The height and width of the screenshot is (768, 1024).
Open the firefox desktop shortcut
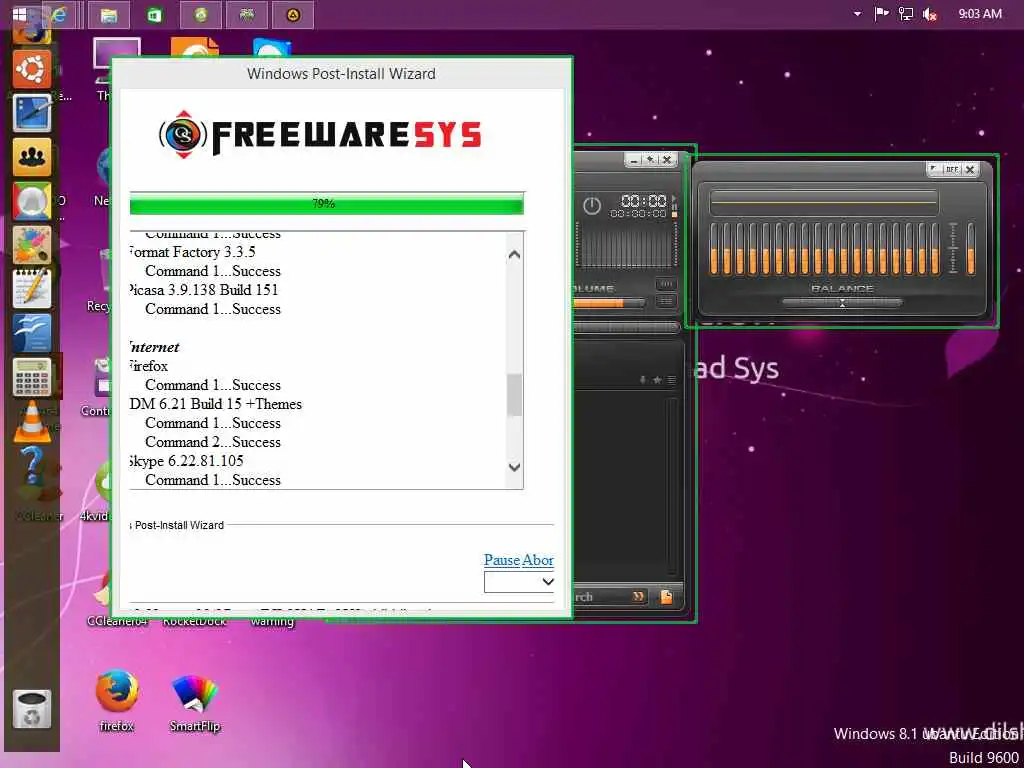point(117,699)
